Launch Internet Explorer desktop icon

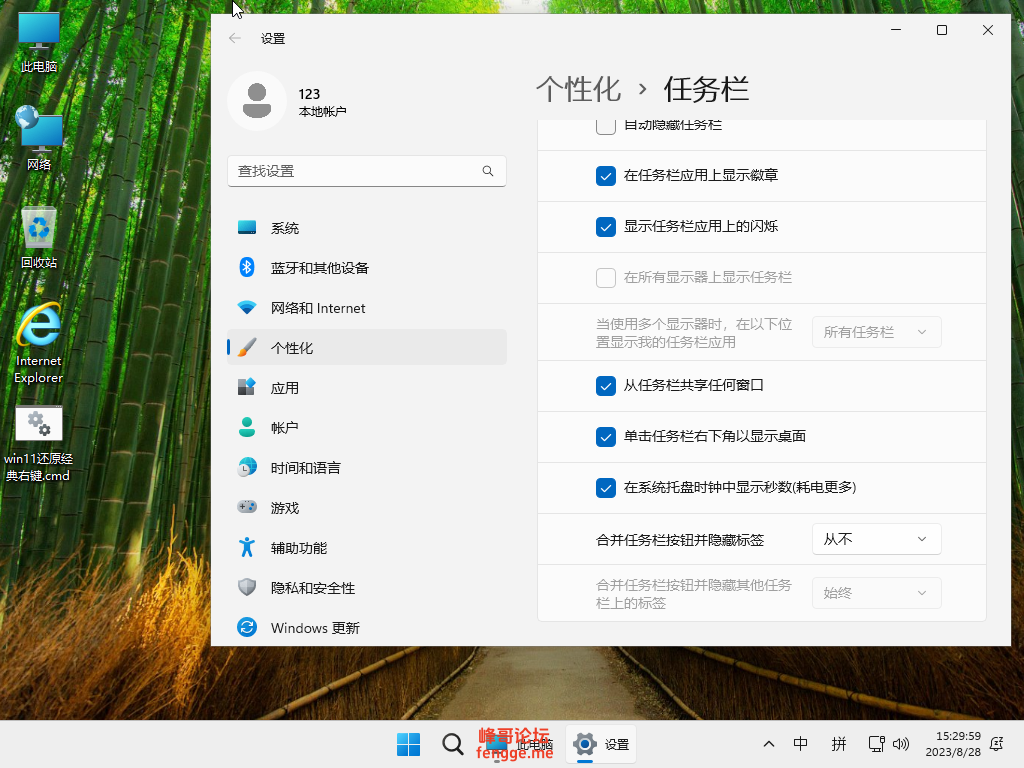(39, 343)
